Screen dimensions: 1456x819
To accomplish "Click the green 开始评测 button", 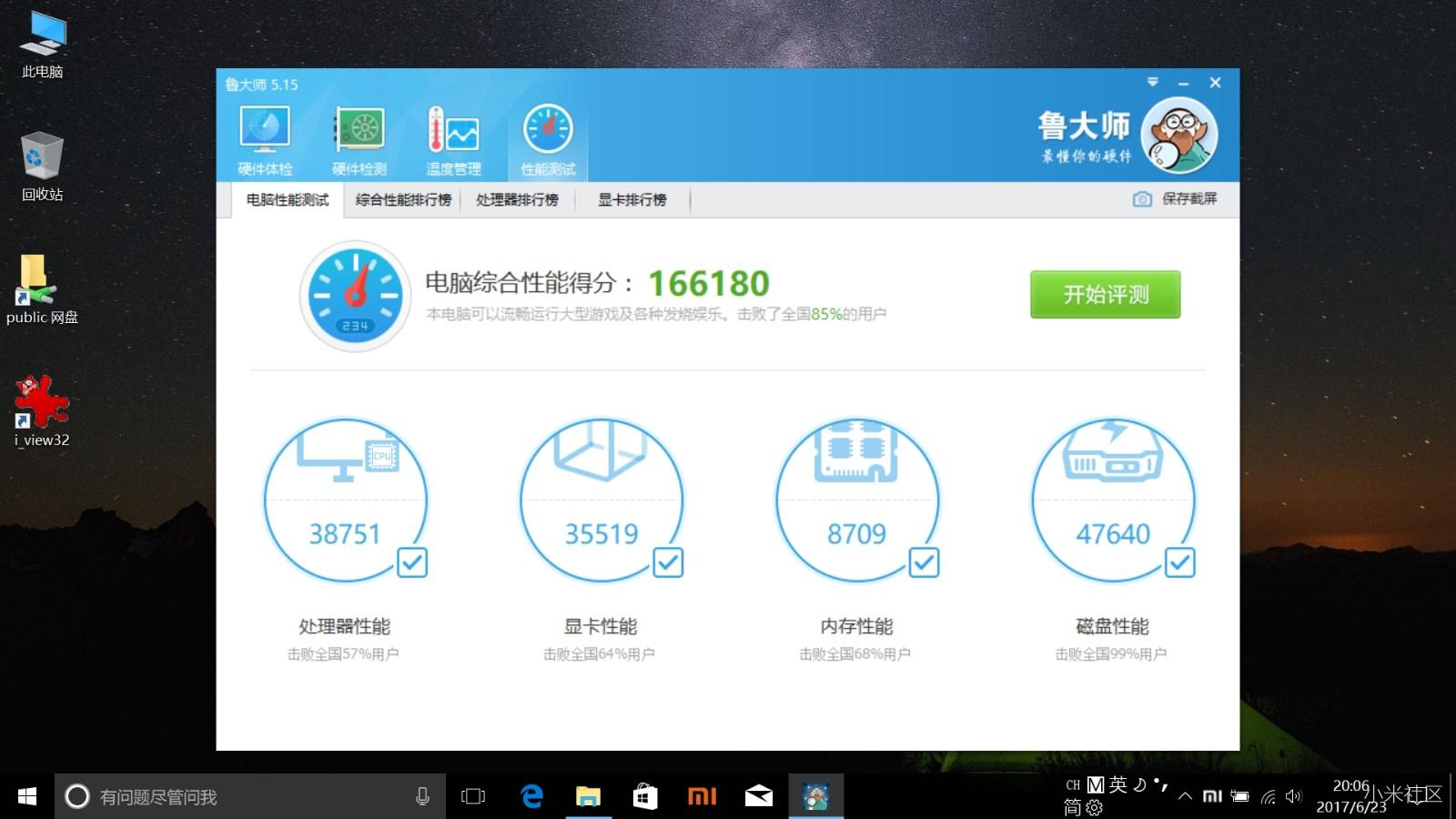I will (x=1106, y=294).
